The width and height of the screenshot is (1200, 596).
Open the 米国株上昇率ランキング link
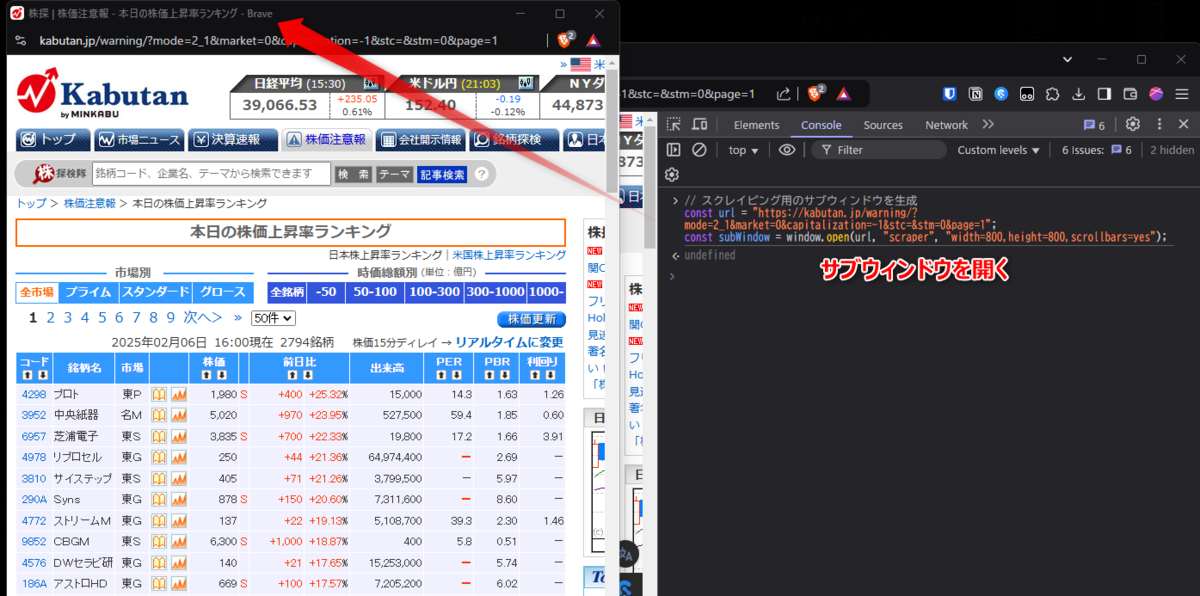tap(509, 255)
